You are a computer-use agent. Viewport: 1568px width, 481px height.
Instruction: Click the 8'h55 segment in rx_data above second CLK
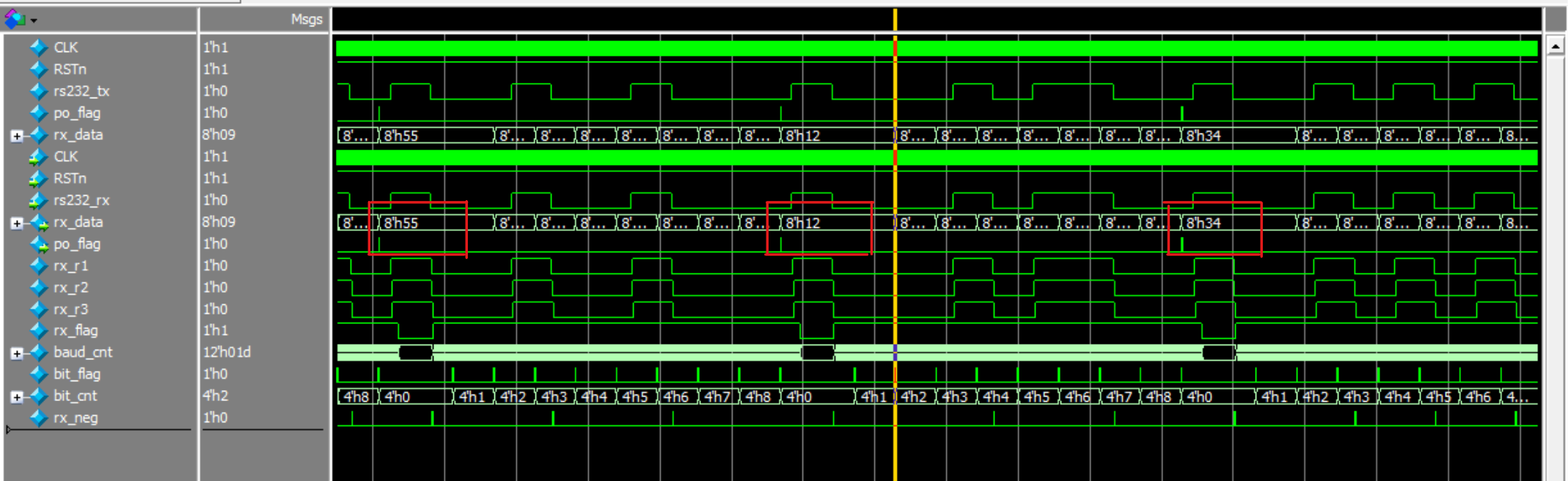[436, 136]
